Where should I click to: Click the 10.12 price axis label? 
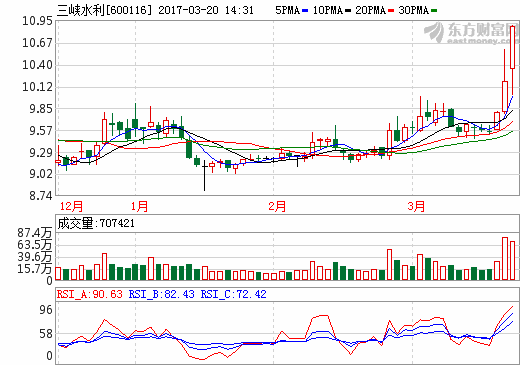pyautogui.click(x=37, y=87)
